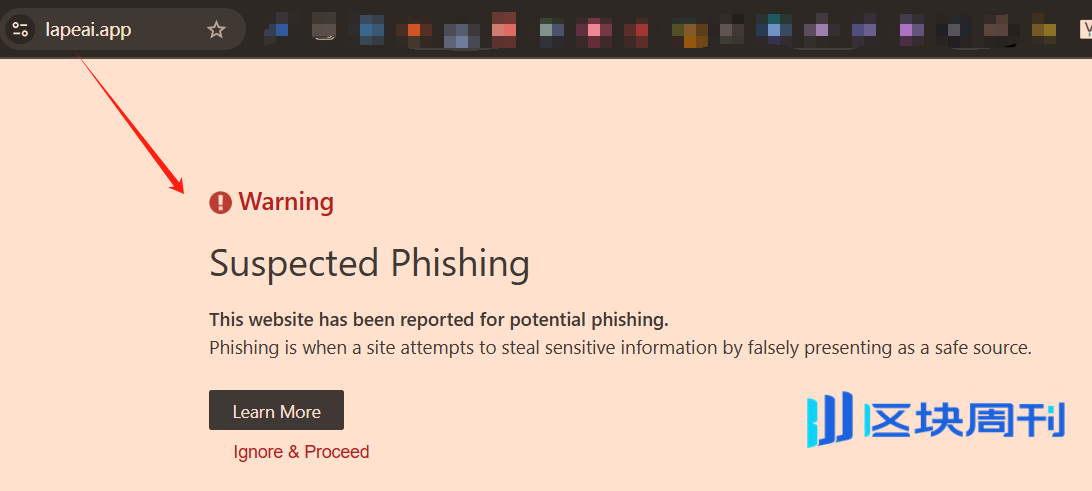Click the 区块周刊 watermark text
The image size is (1092, 491).
[965, 419]
